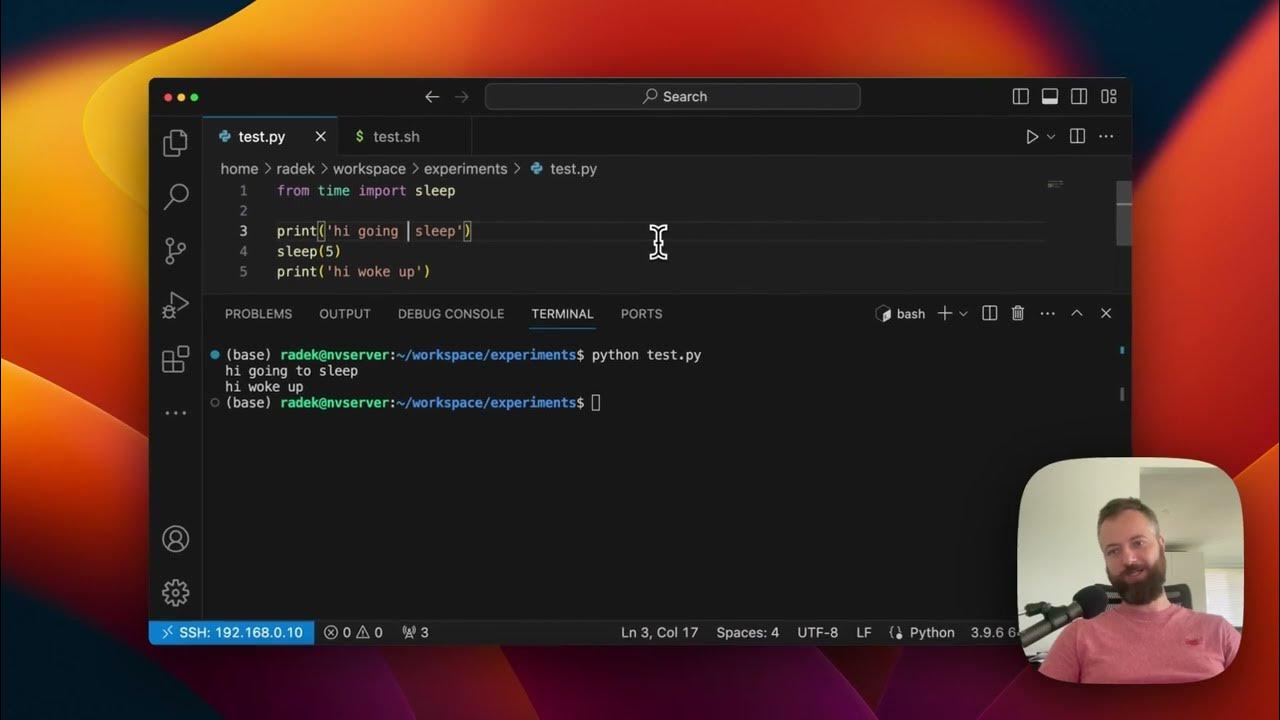Kill the terminal with trash icon
The image size is (1280, 720).
(x=1018, y=314)
